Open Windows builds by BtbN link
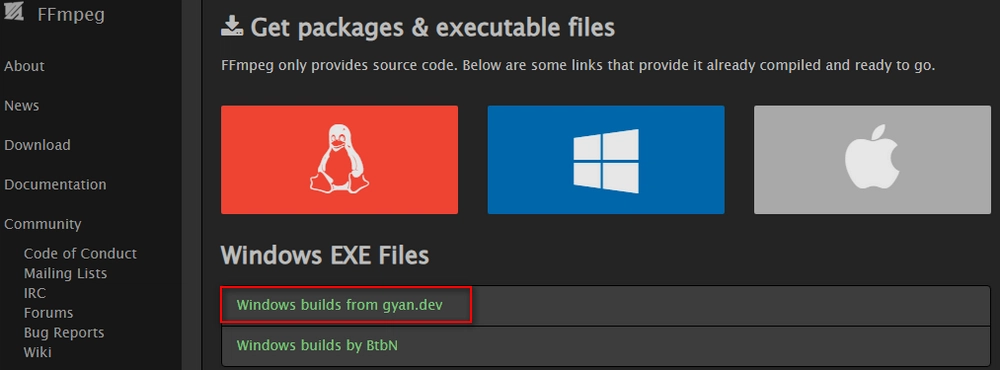This screenshot has width=1000, height=370. point(318,345)
